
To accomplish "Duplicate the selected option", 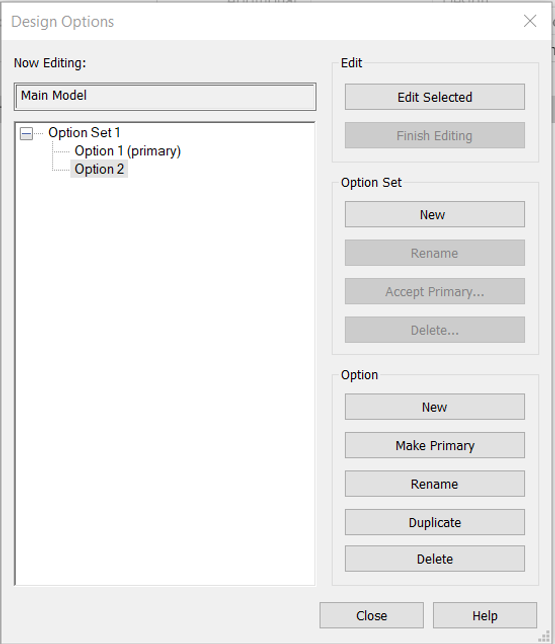I will point(435,522).
